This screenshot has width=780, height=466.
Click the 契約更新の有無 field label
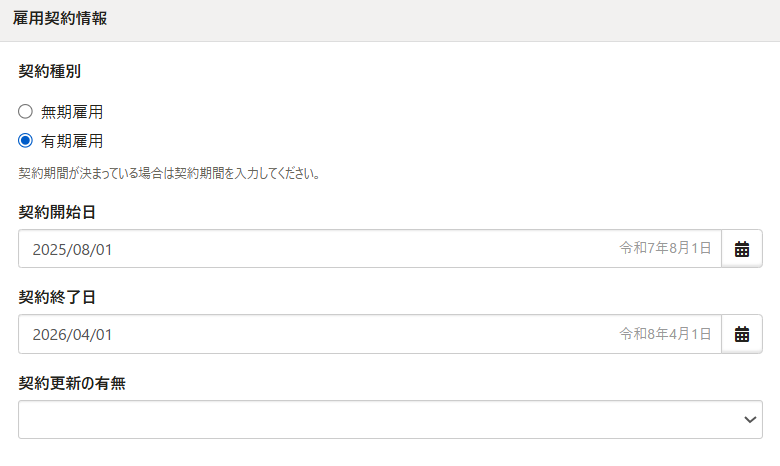(x=72, y=383)
